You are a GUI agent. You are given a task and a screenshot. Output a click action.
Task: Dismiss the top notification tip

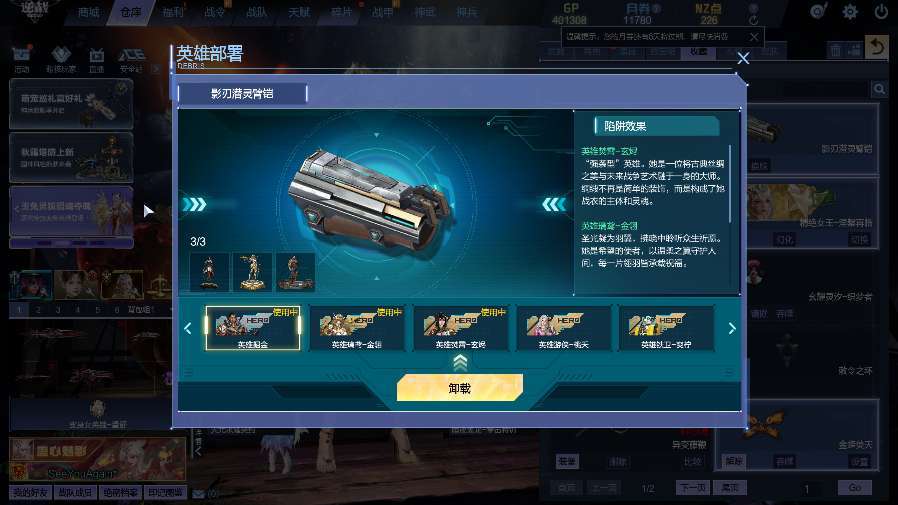pyautogui.click(x=754, y=37)
